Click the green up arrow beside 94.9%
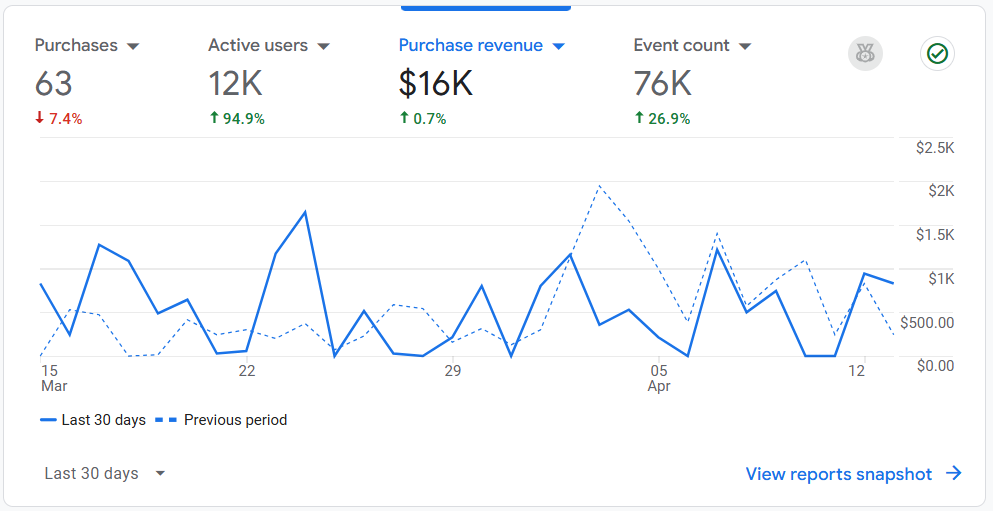Screen dimensions: 993x511 (213, 118)
